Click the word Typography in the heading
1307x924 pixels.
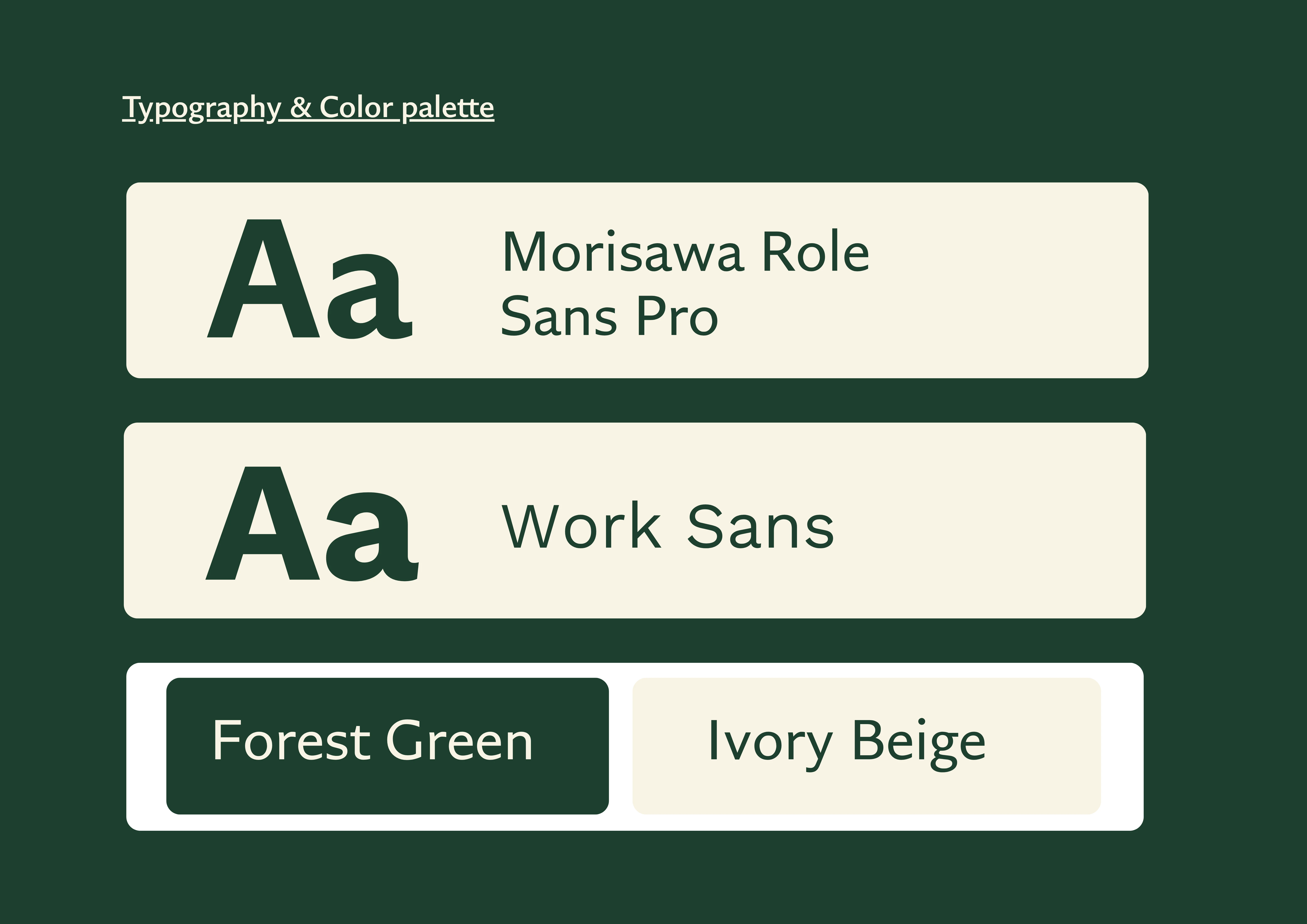tap(202, 108)
